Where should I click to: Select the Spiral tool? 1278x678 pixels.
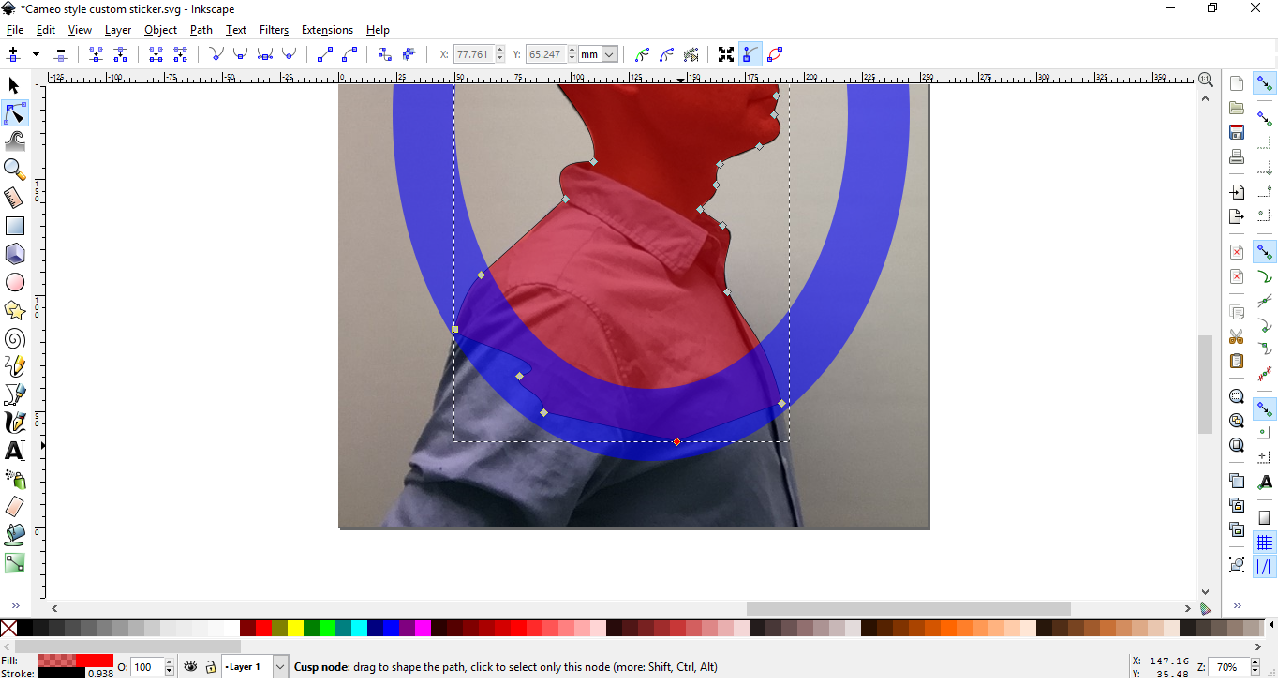14,338
